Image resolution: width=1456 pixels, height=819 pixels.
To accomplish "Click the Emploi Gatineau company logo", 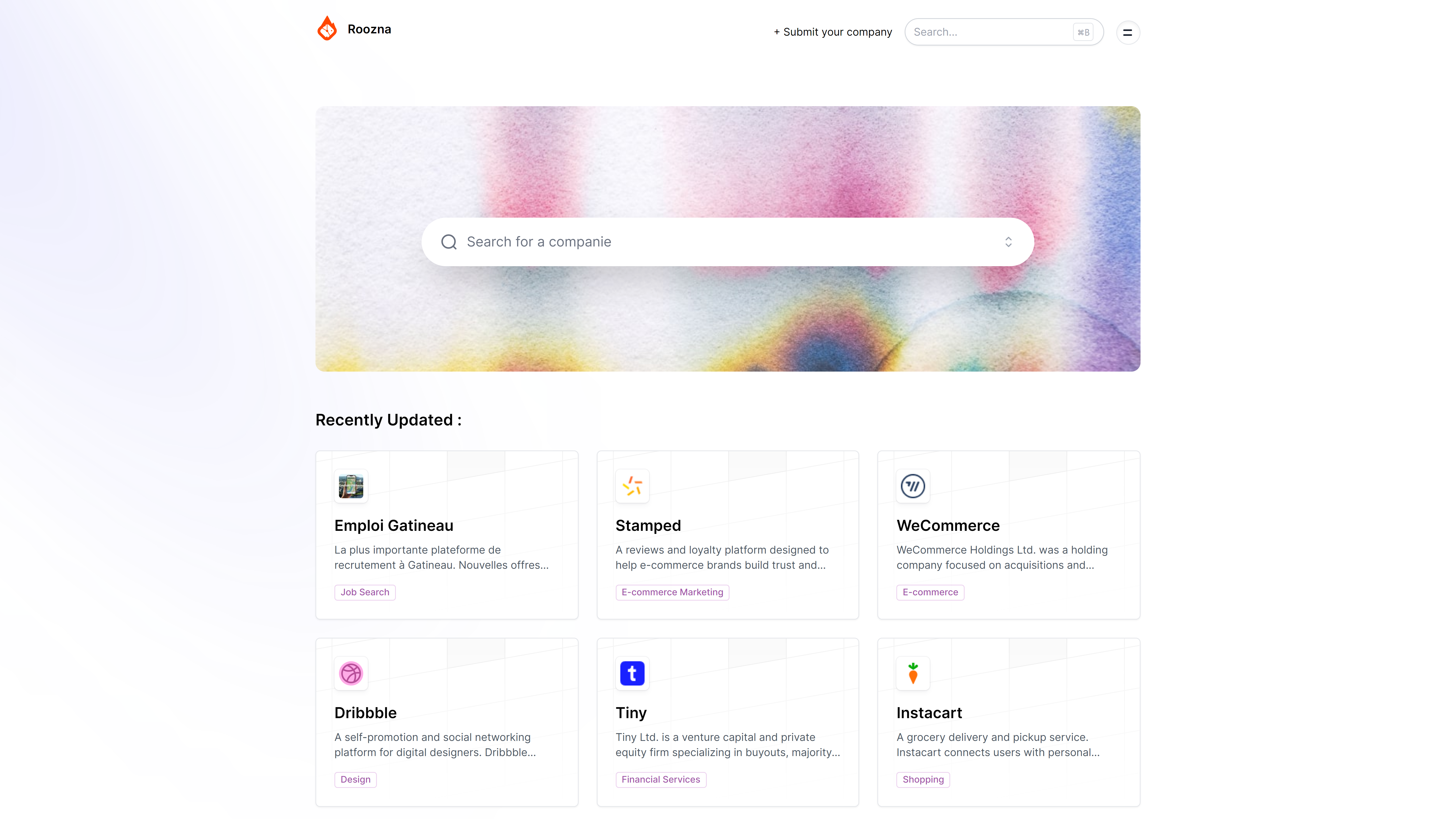I will click(x=351, y=486).
